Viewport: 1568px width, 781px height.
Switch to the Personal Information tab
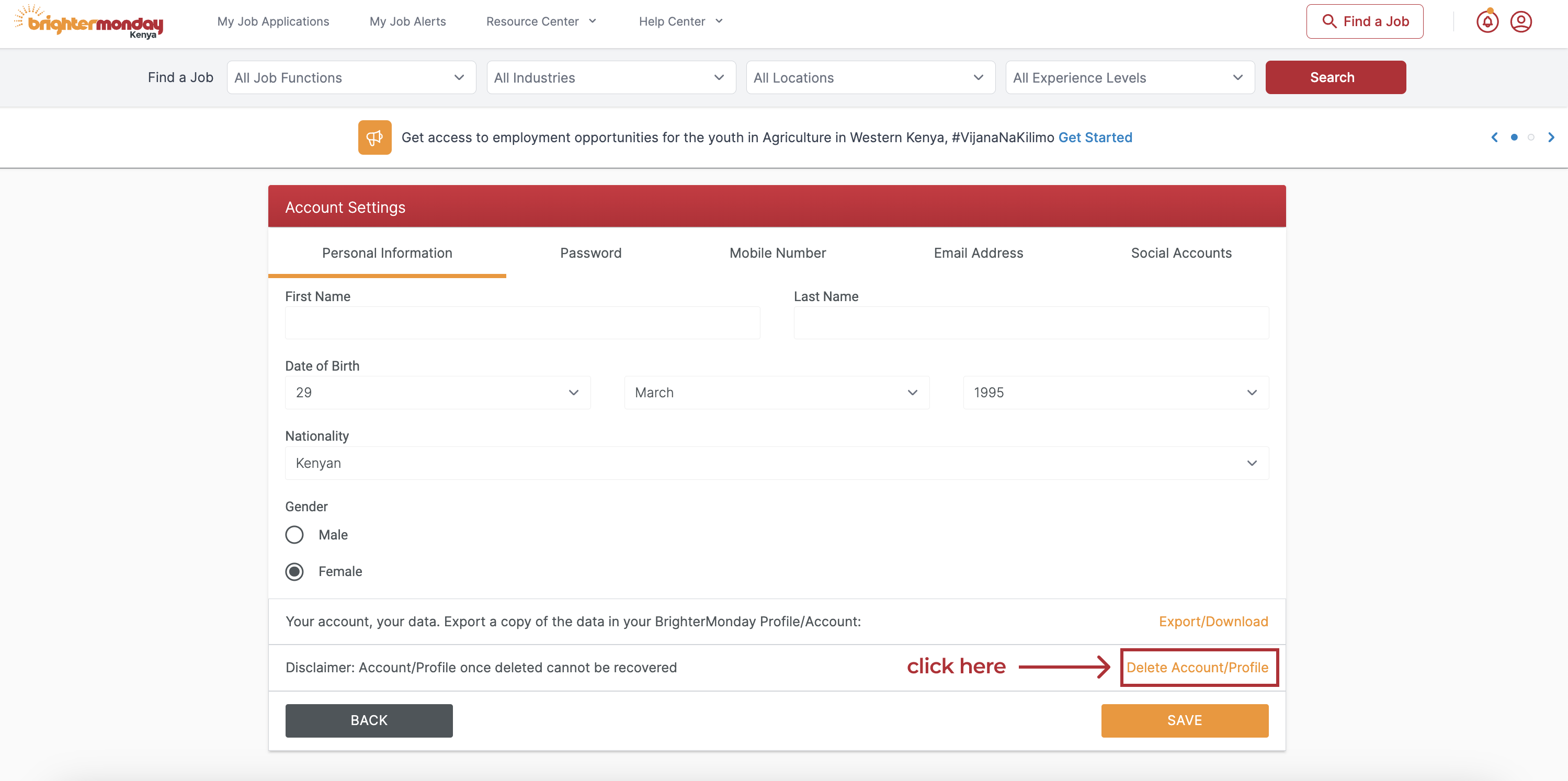tap(387, 253)
